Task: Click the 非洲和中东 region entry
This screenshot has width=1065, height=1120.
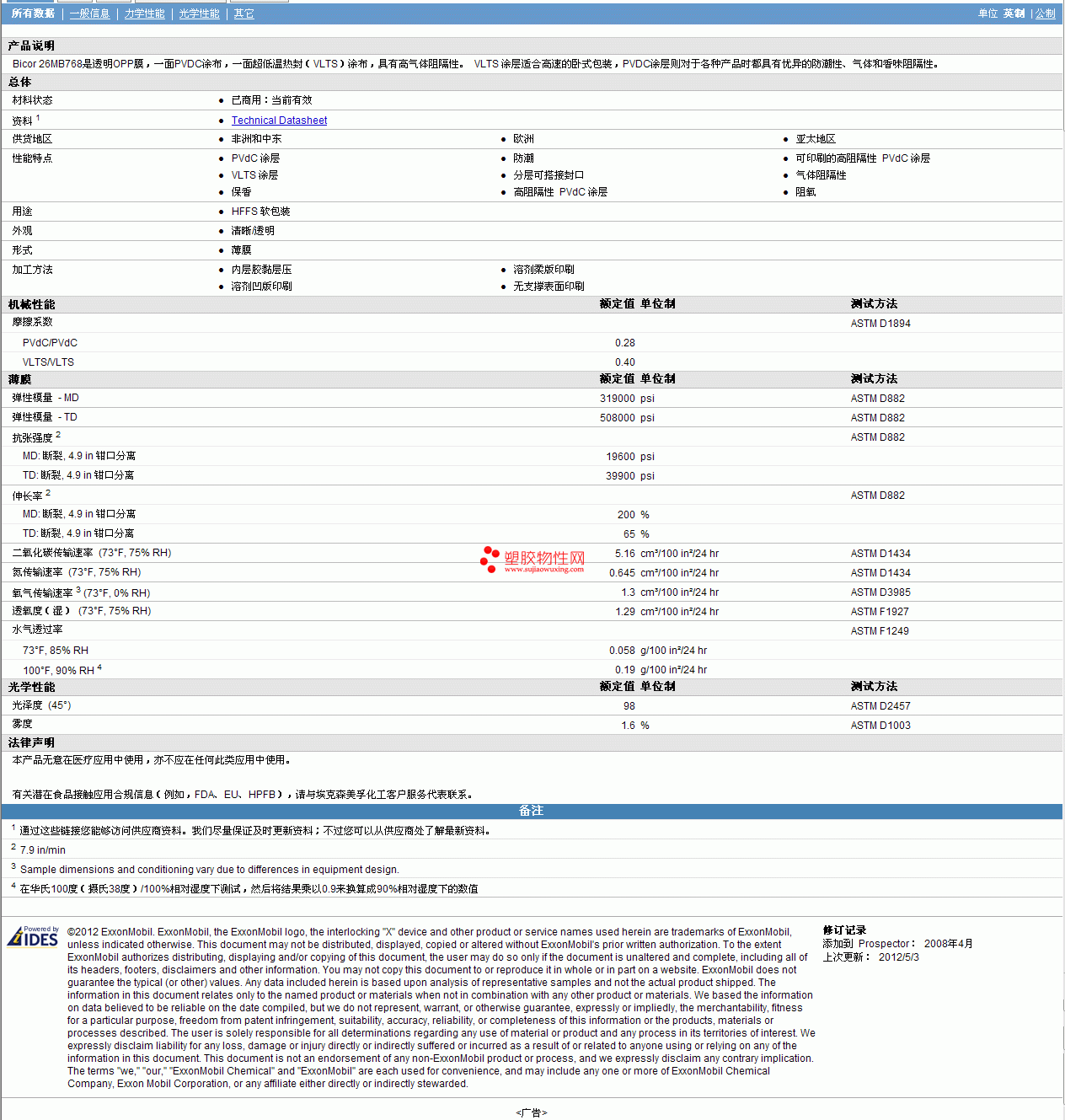Action: (256, 139)
